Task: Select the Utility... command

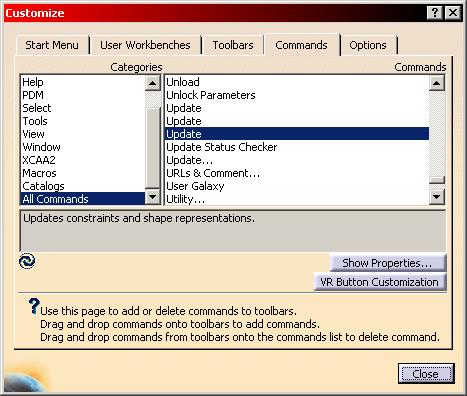Action: click(297, 199)
